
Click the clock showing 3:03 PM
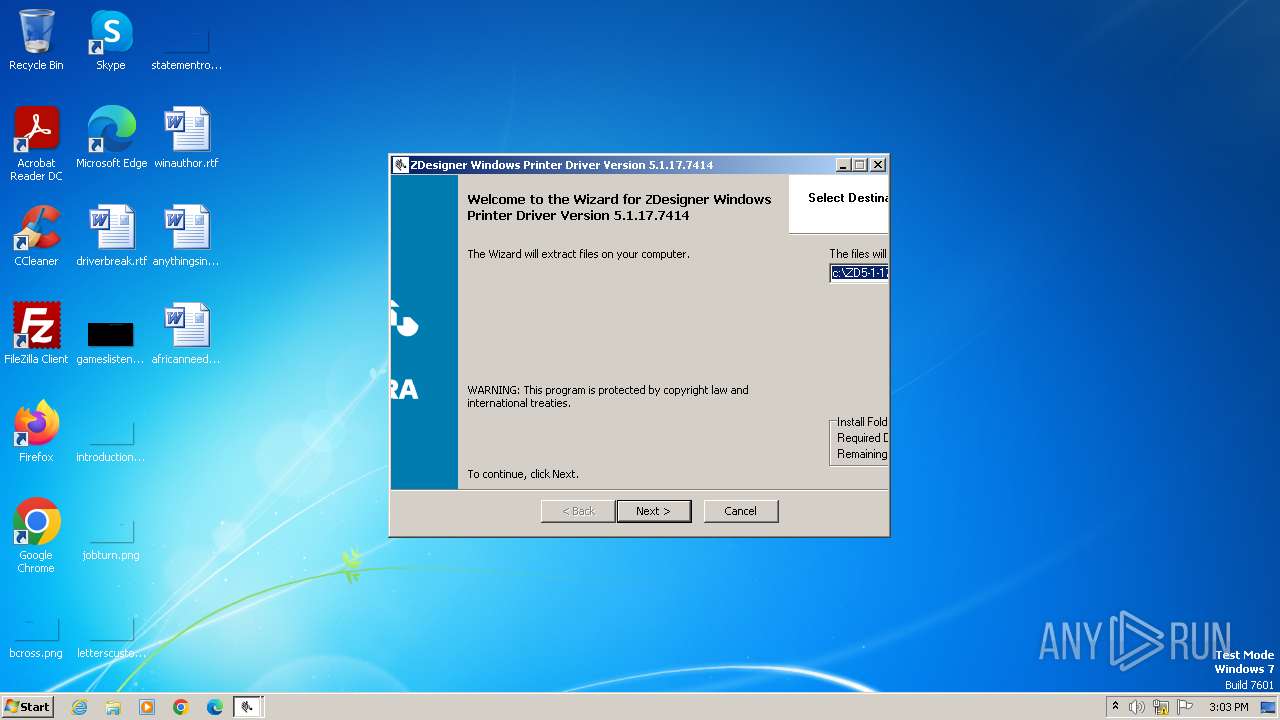pos(1228,707)
